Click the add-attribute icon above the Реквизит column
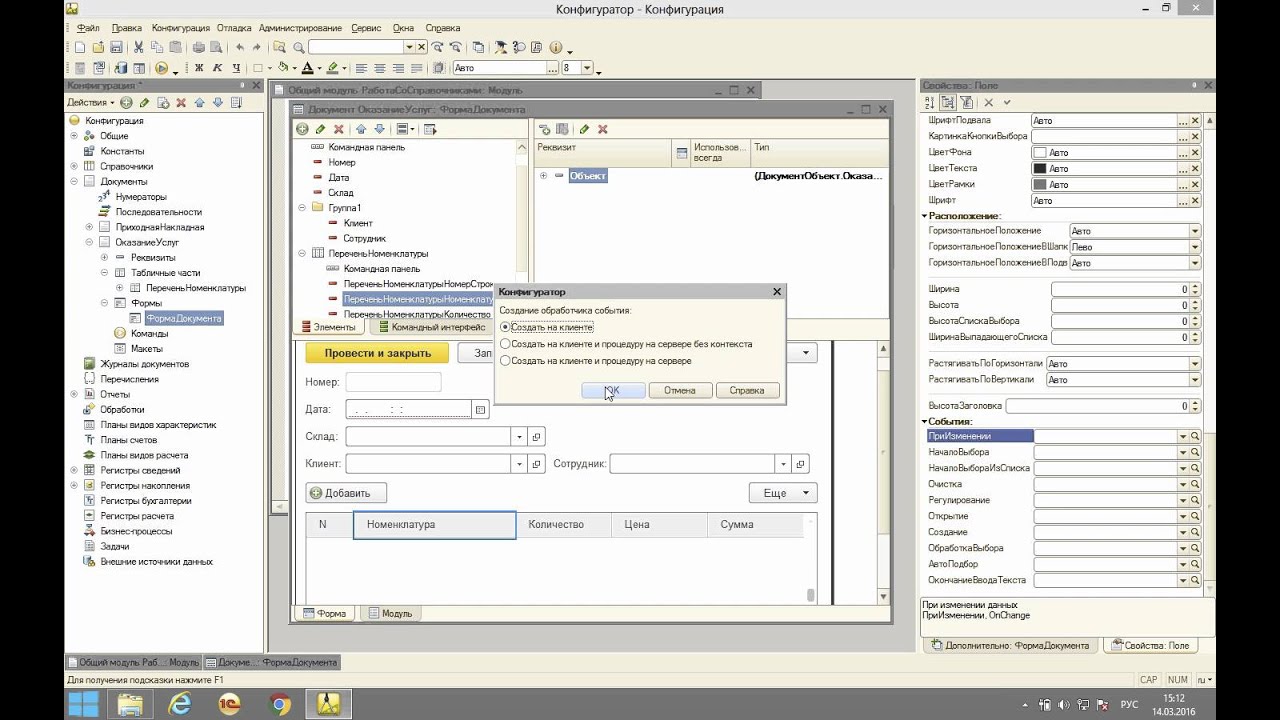 (545, 129)
